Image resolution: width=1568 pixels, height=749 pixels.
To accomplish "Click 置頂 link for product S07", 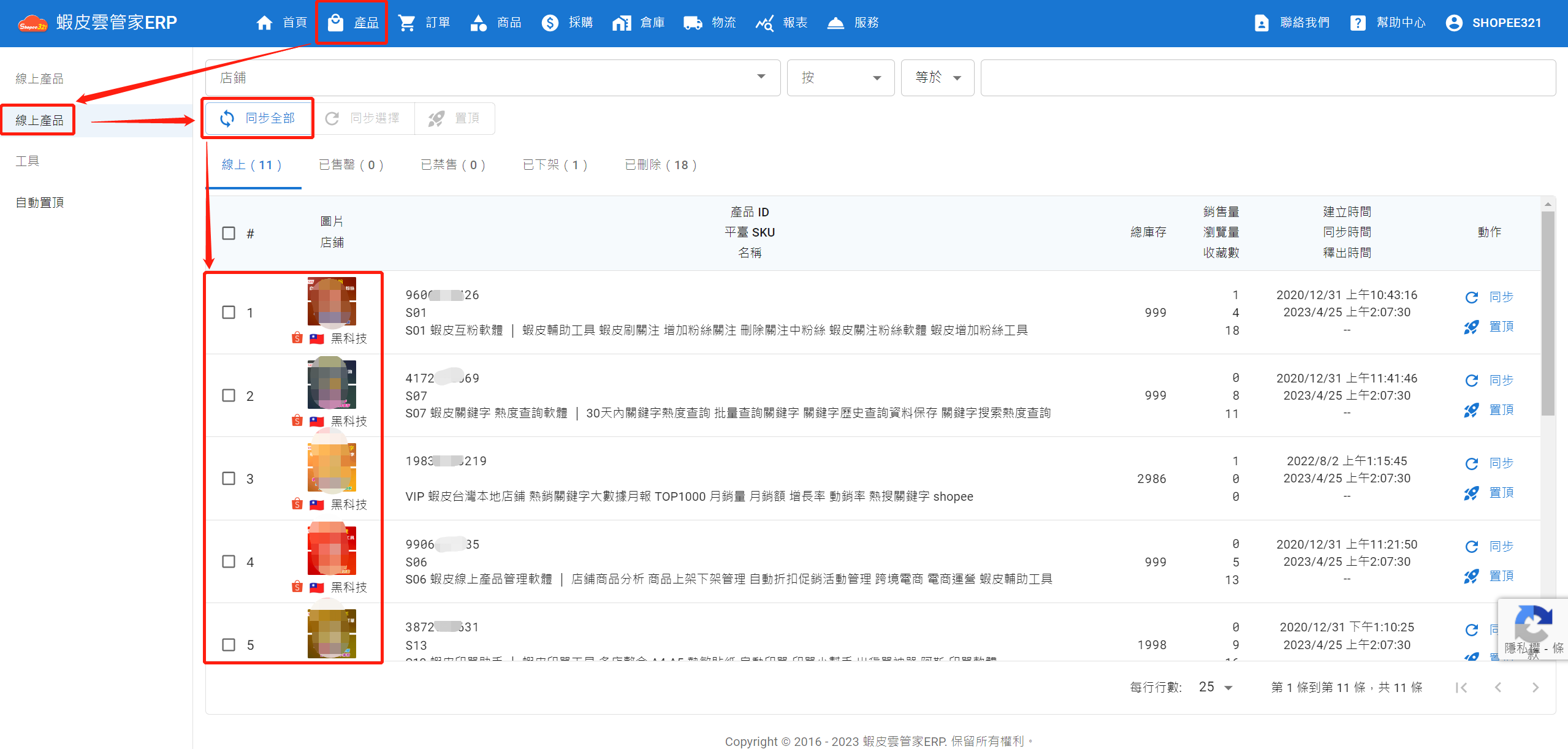I will click(1501, 410).
